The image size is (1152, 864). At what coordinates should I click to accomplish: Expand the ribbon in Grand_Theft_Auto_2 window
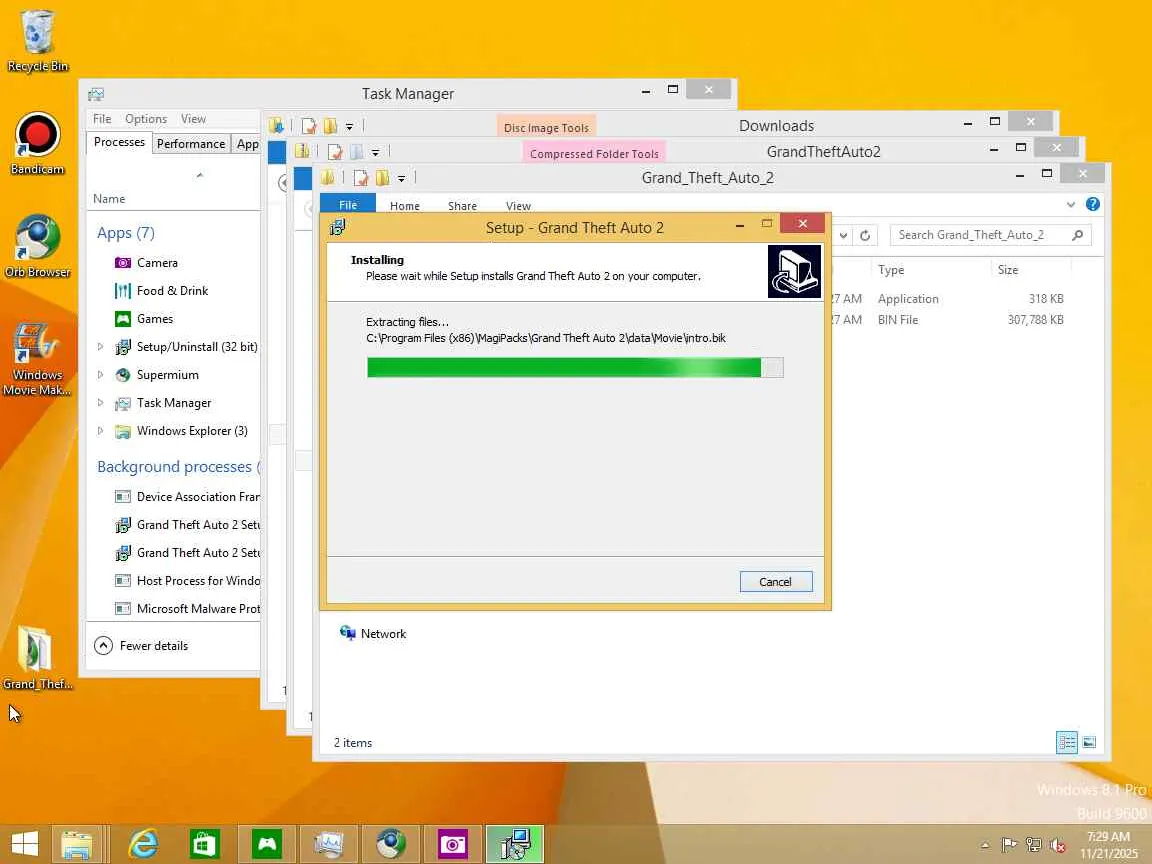1071,204
